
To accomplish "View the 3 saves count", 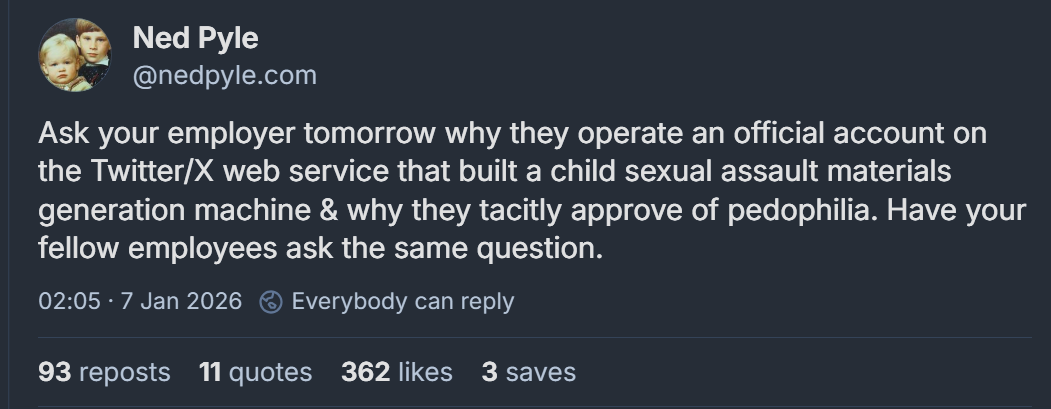I will pyautogui.click(x=528, y=373).
